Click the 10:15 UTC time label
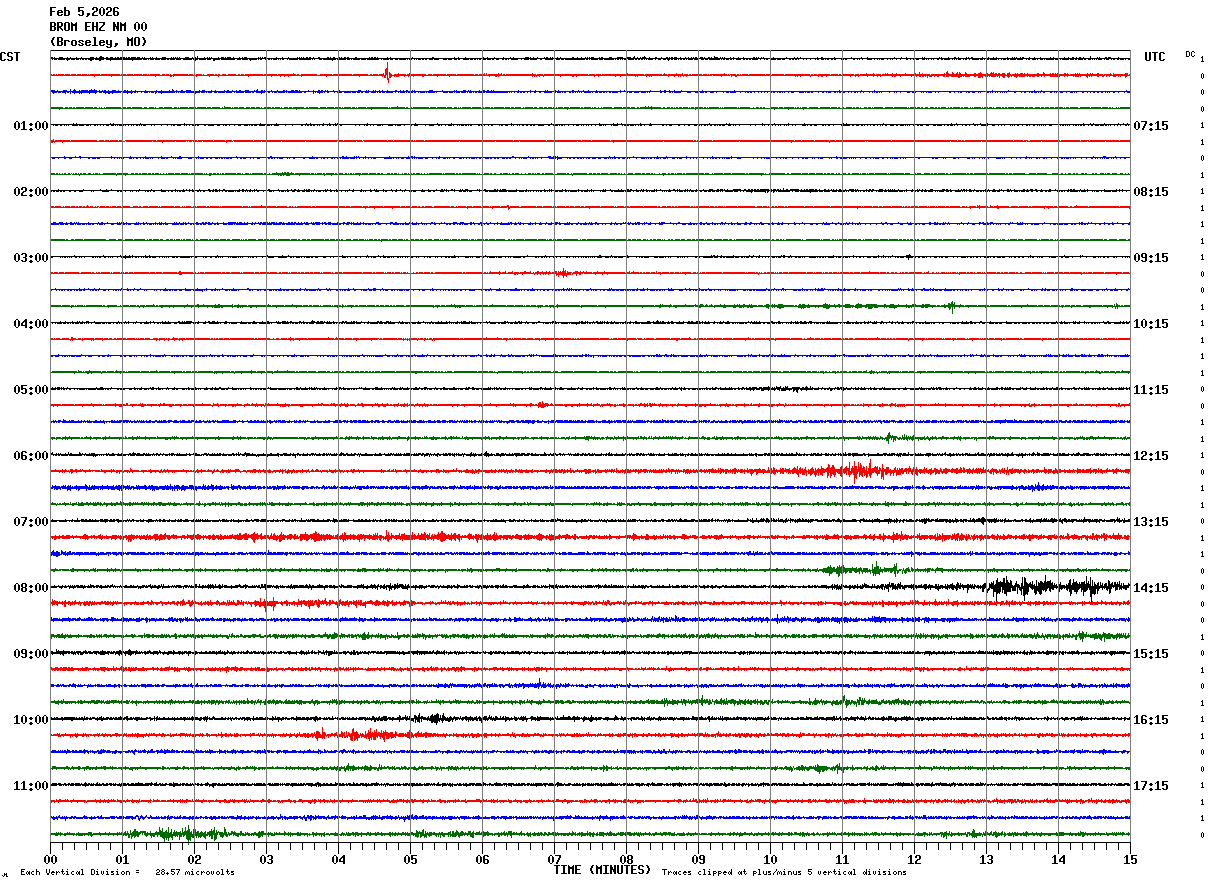Viewport: 1210px width, 886px height. [x=1151, y=324]
